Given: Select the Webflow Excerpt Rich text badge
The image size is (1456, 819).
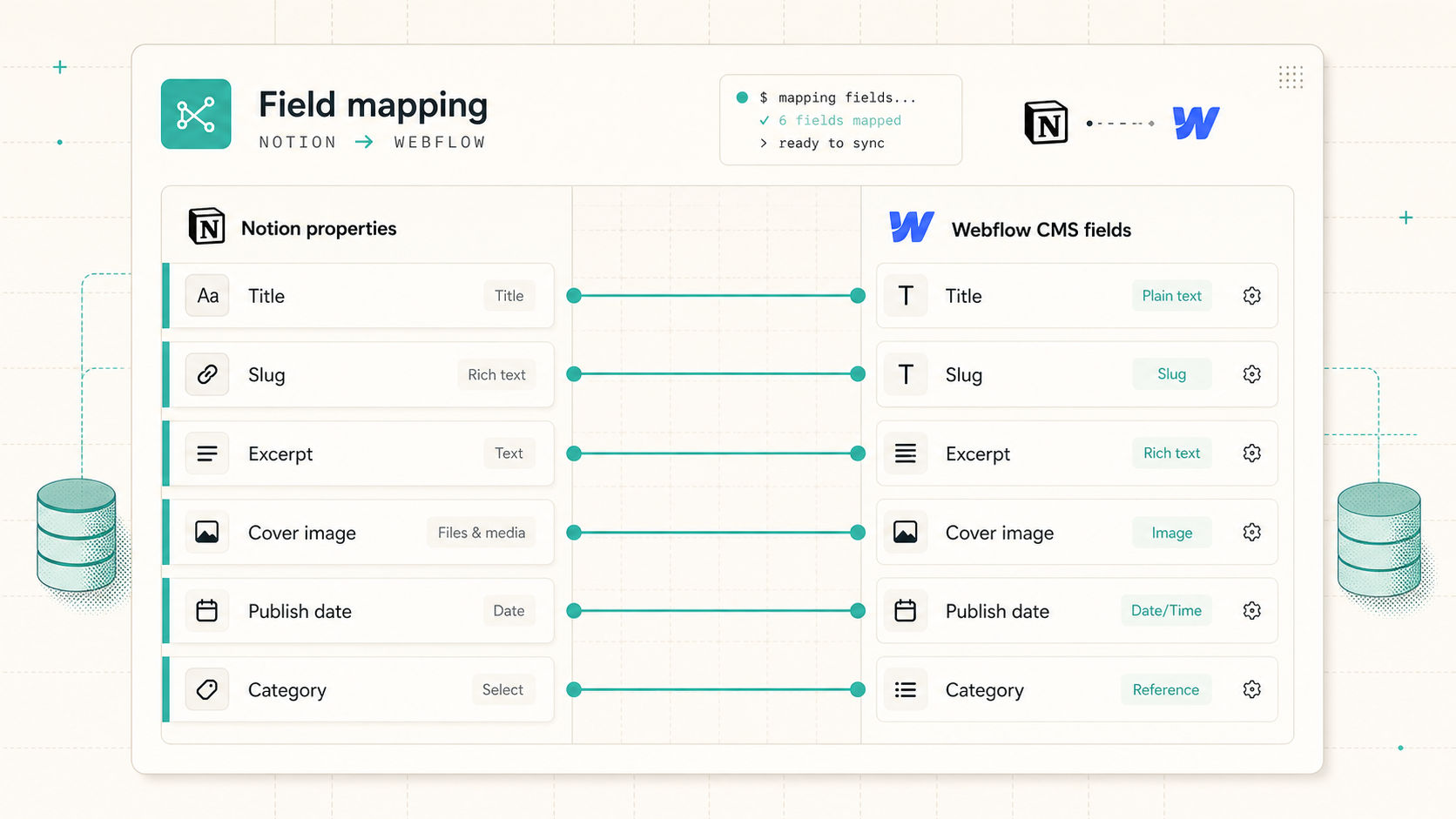Looking at the screenshot, I should pyautogui.click(x=1171, y=453).
